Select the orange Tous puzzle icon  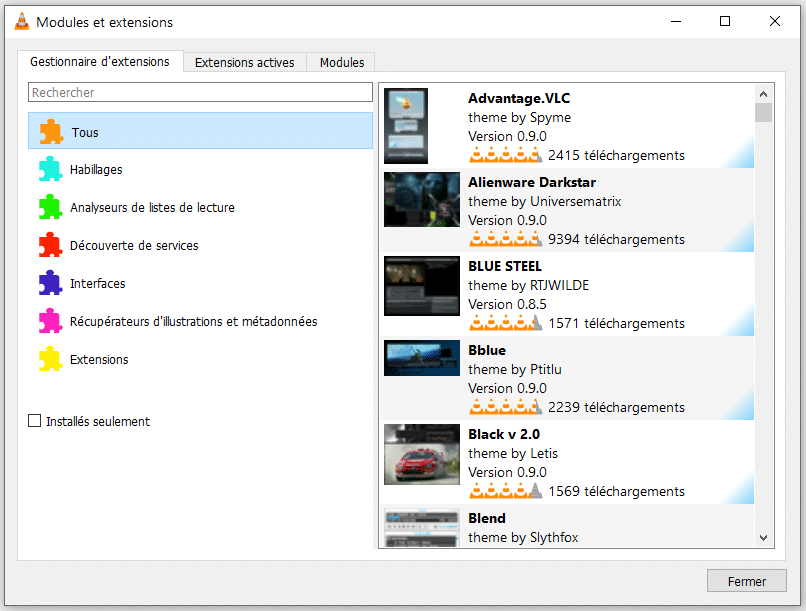click(51, 131)
